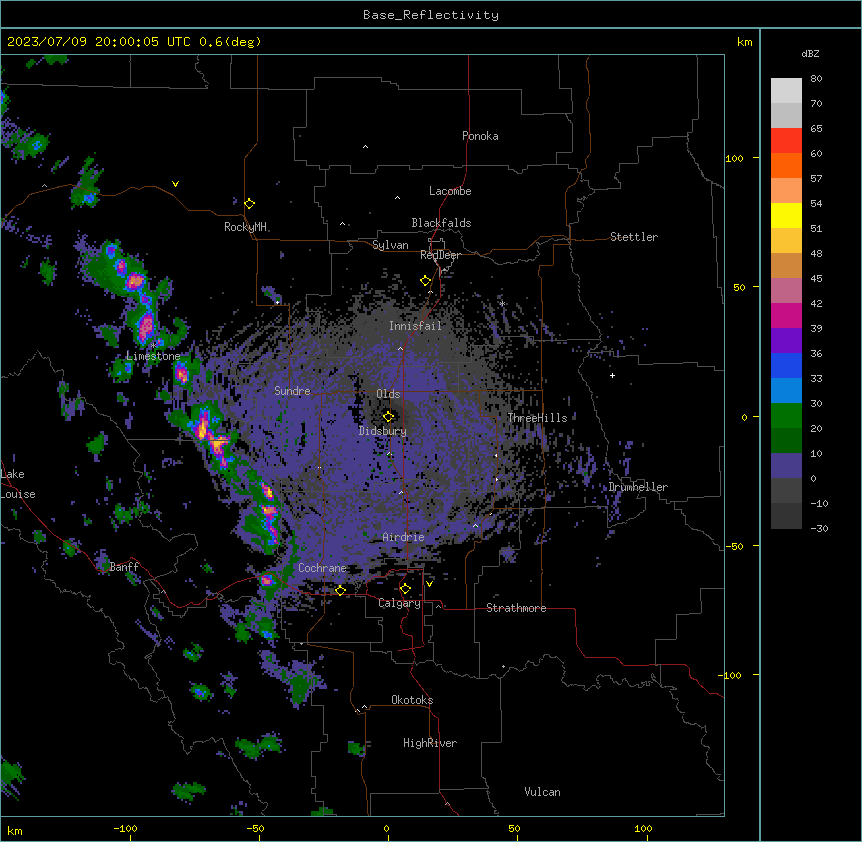Click the Ponoka city label
Screen dimensions: 862x842
[x=480, y=136]
